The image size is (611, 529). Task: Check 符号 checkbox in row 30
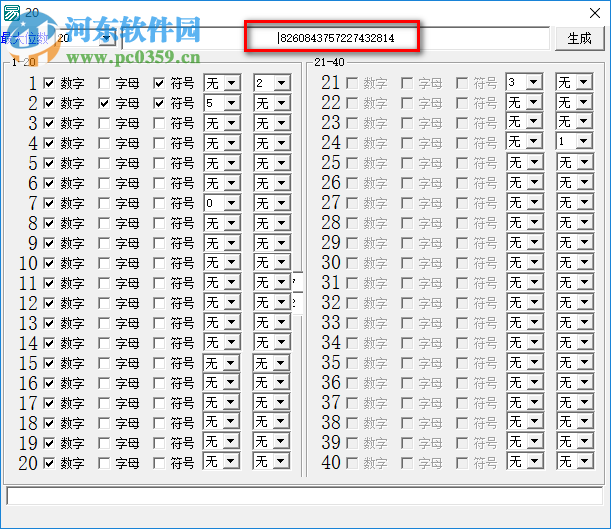[462, 263]
